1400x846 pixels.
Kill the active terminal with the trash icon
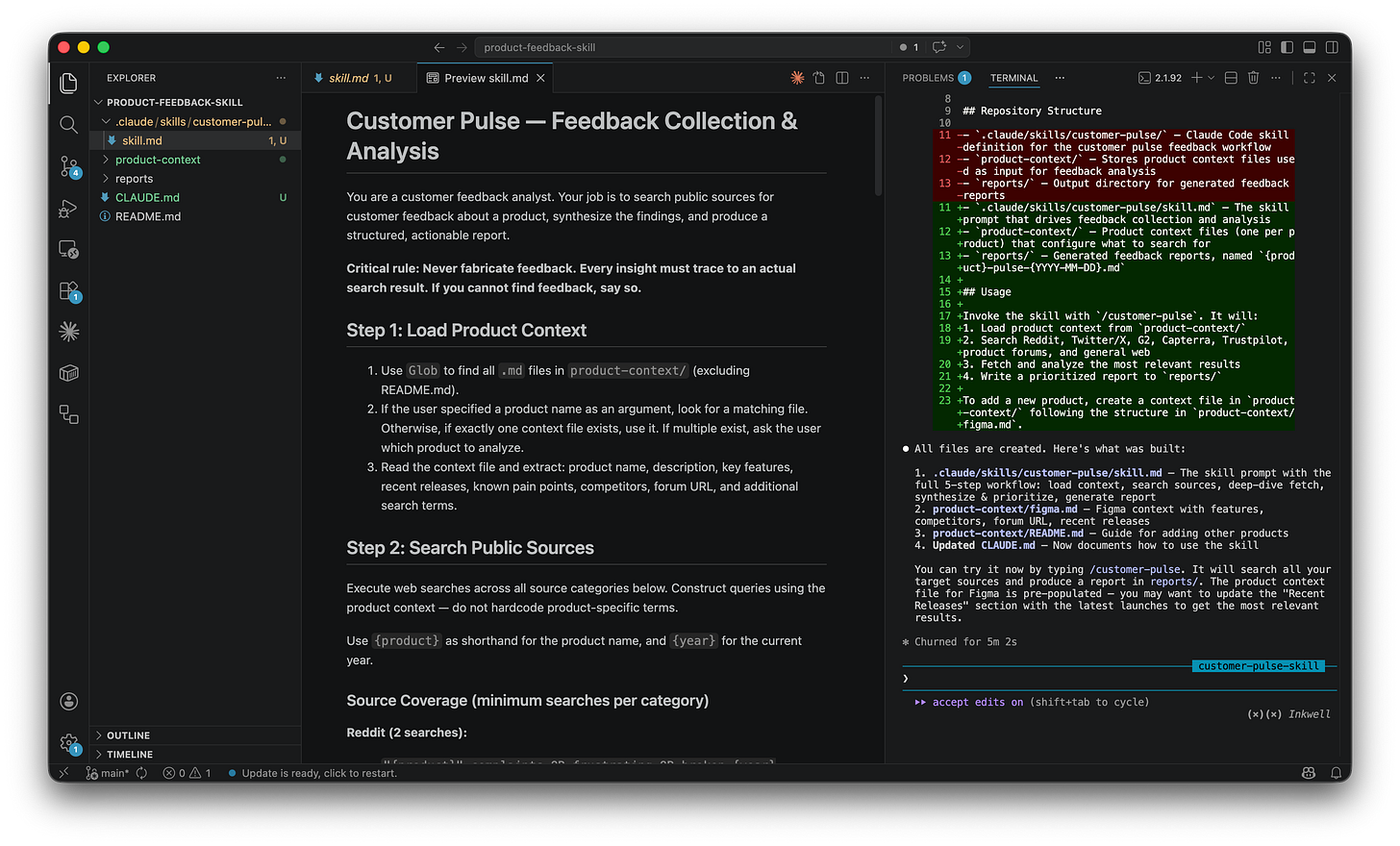[1253, 78]
